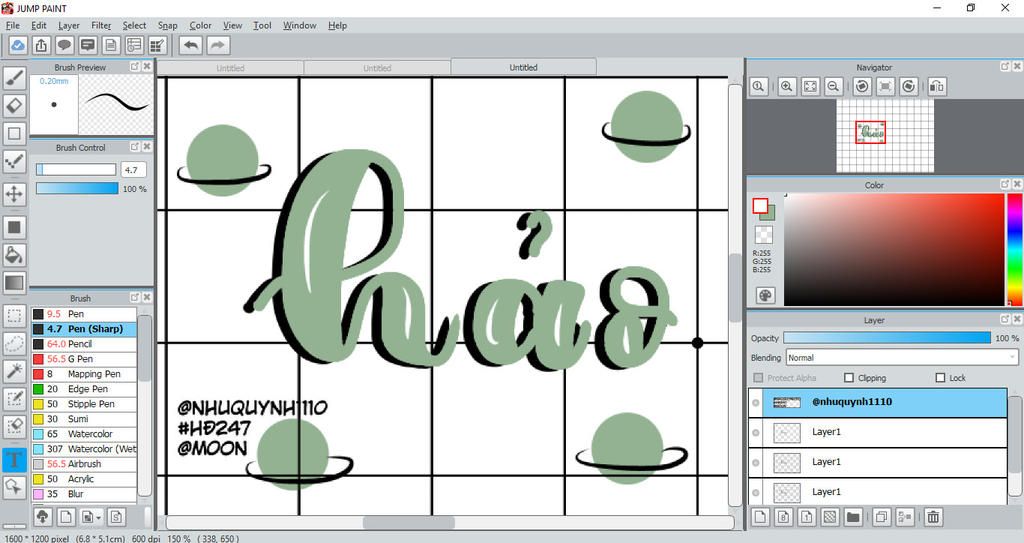Toggle the Protect Alpha checkbox
Viewport: 1024px width, 543px height.
758,378
